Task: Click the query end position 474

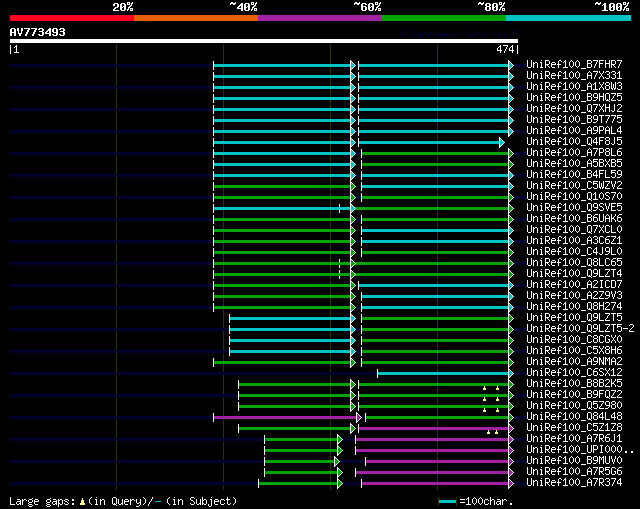Action: coord(505,49)
